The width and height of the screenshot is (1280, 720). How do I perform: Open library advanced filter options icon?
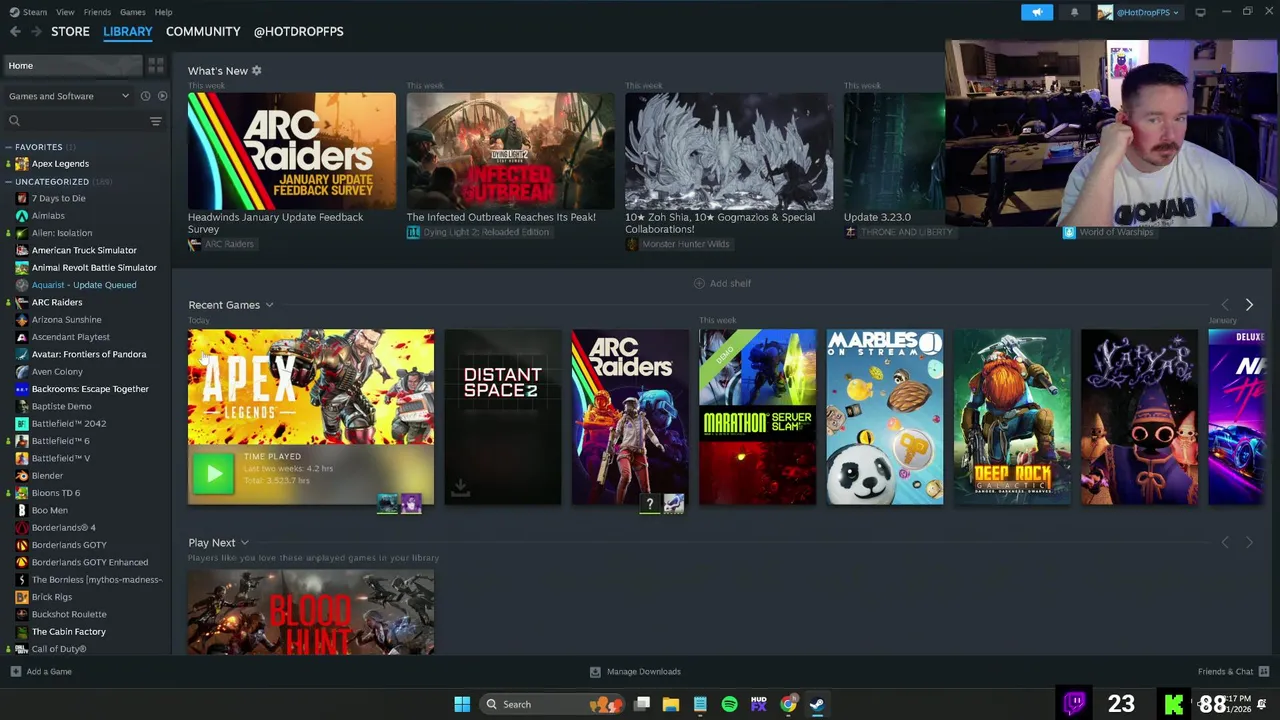pyautogui.click(x=155, y=121)
